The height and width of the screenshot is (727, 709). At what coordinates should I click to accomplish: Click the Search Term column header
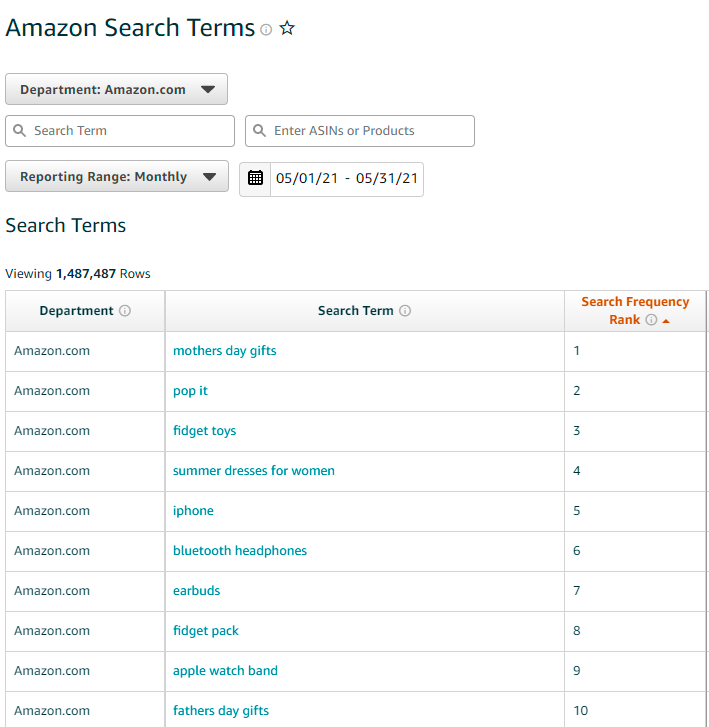(355, 311)
